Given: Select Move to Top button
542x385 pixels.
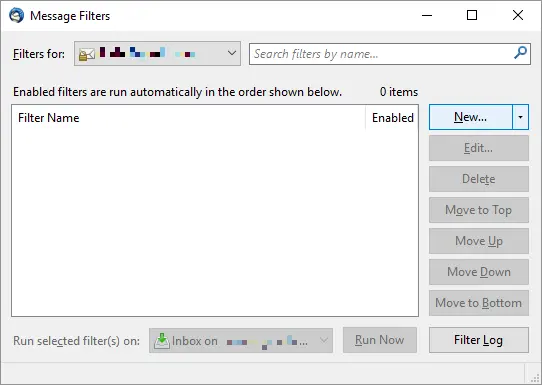Looking at the screenshot, I should pyautogui.click(x=479, y=210).
